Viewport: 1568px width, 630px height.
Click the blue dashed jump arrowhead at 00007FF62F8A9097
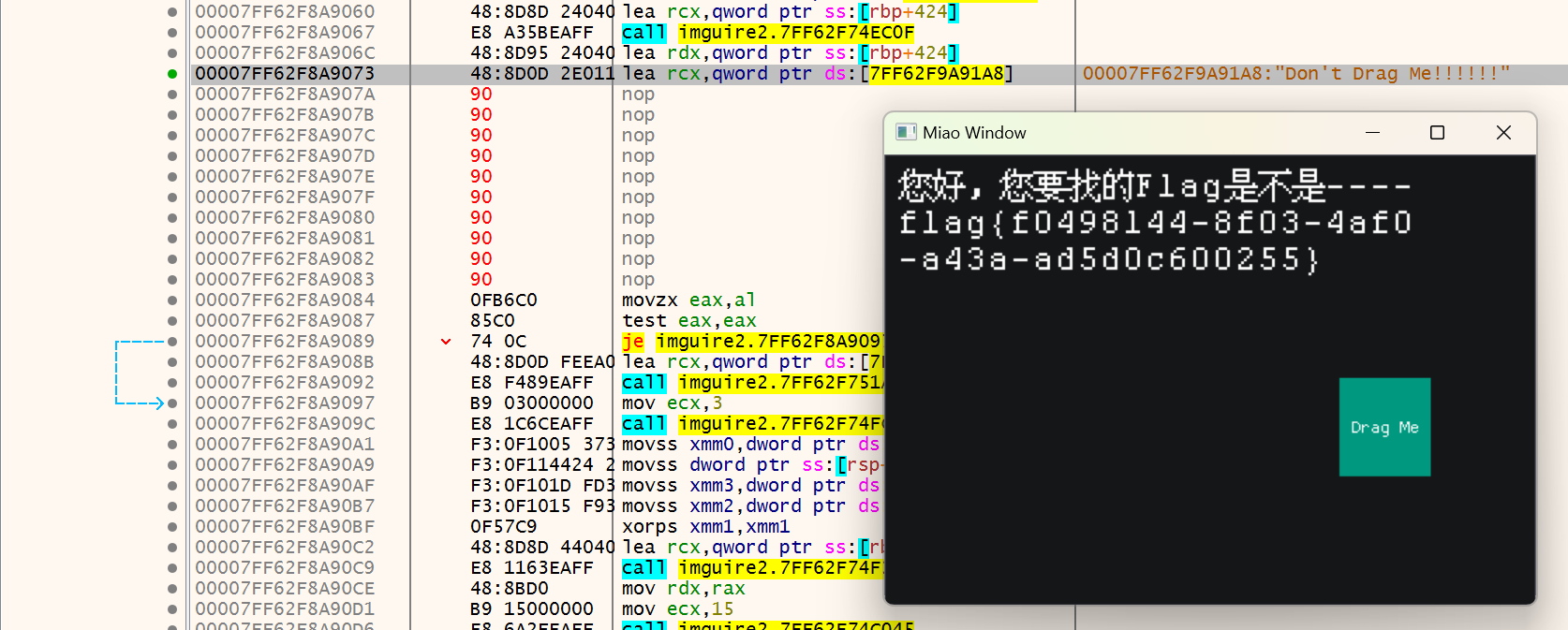coord(159,403)
